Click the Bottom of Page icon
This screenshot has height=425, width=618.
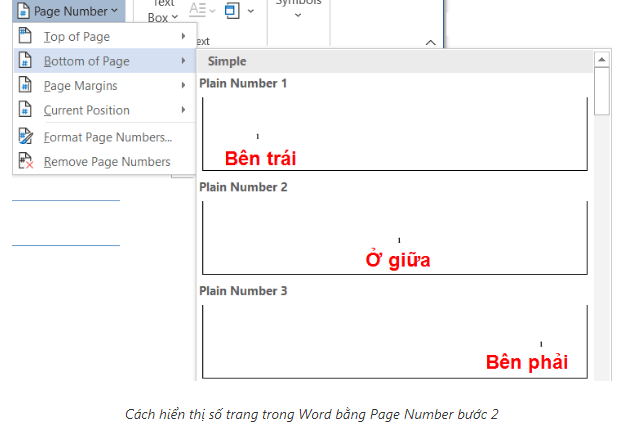(x=25, y=61)
